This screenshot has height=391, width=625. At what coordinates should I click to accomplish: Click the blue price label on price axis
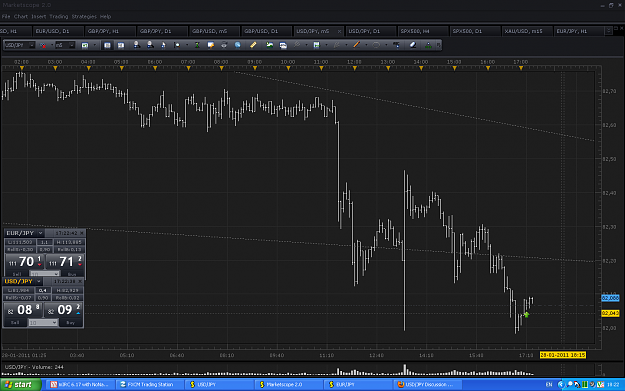pyautogui.click(x=610, y=298)
